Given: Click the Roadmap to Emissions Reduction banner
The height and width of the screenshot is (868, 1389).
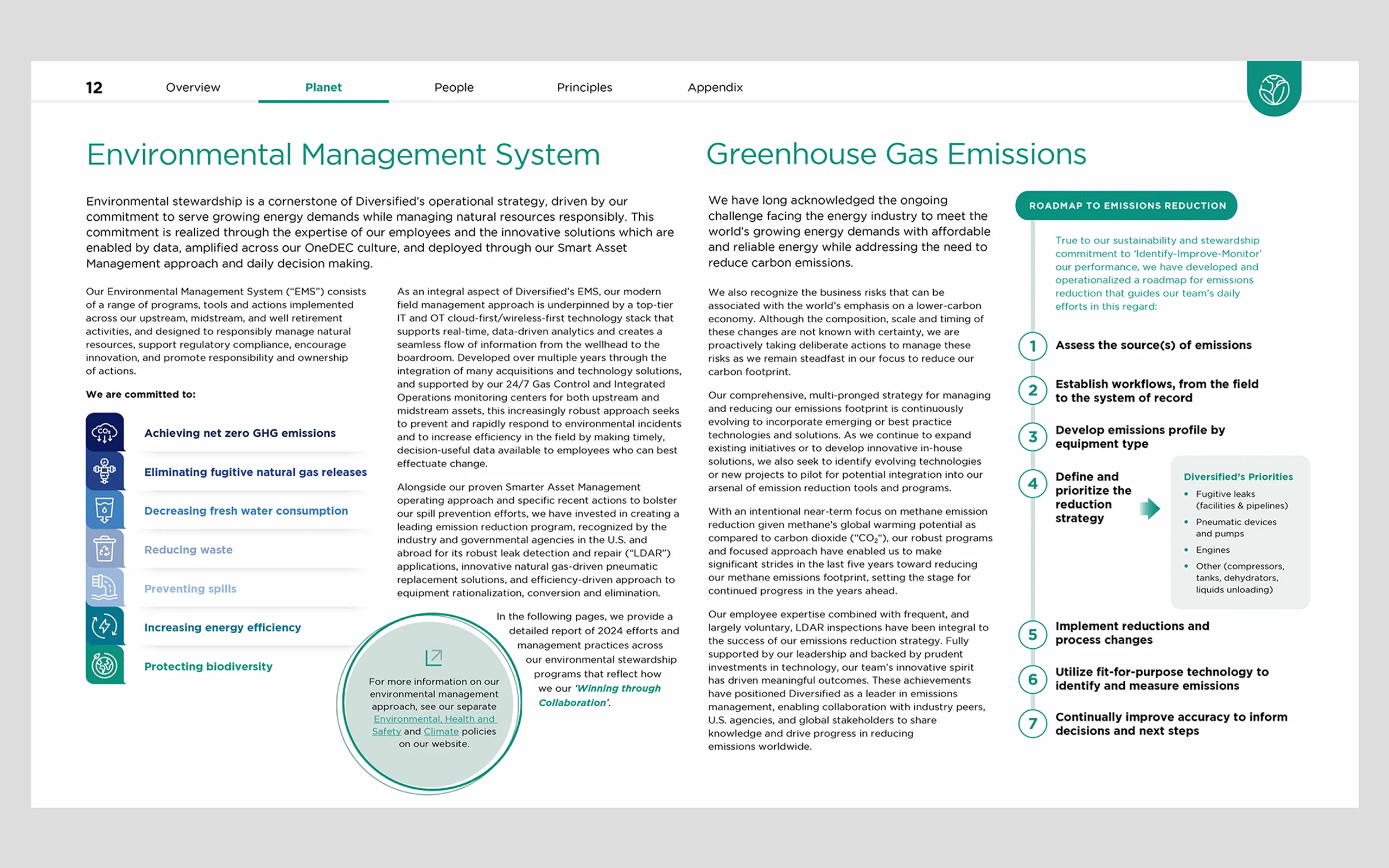Looking at the screenshot, I should (x=1126, y=206).
